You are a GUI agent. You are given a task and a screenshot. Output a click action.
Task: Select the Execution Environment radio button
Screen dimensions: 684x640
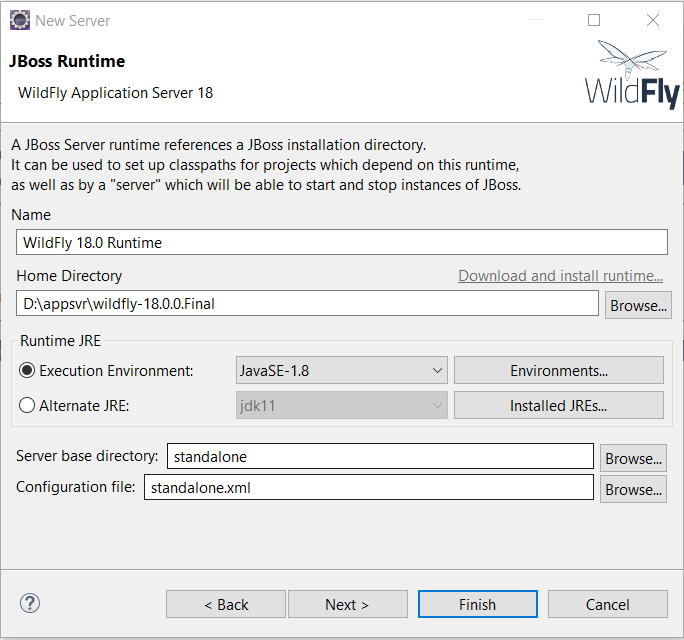pos(27,370)
